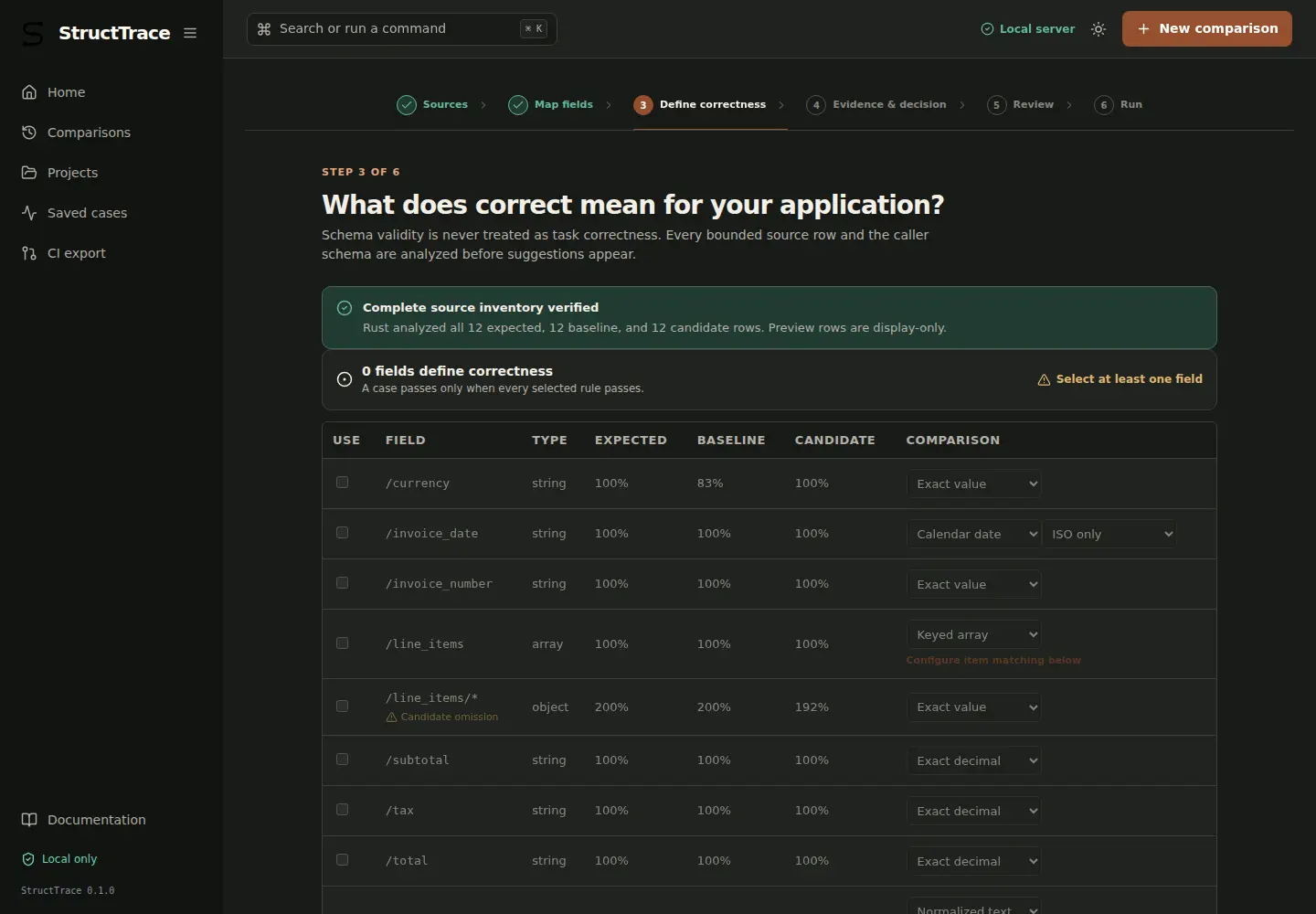Toggle light theme with sun icon

(1098, 29)
